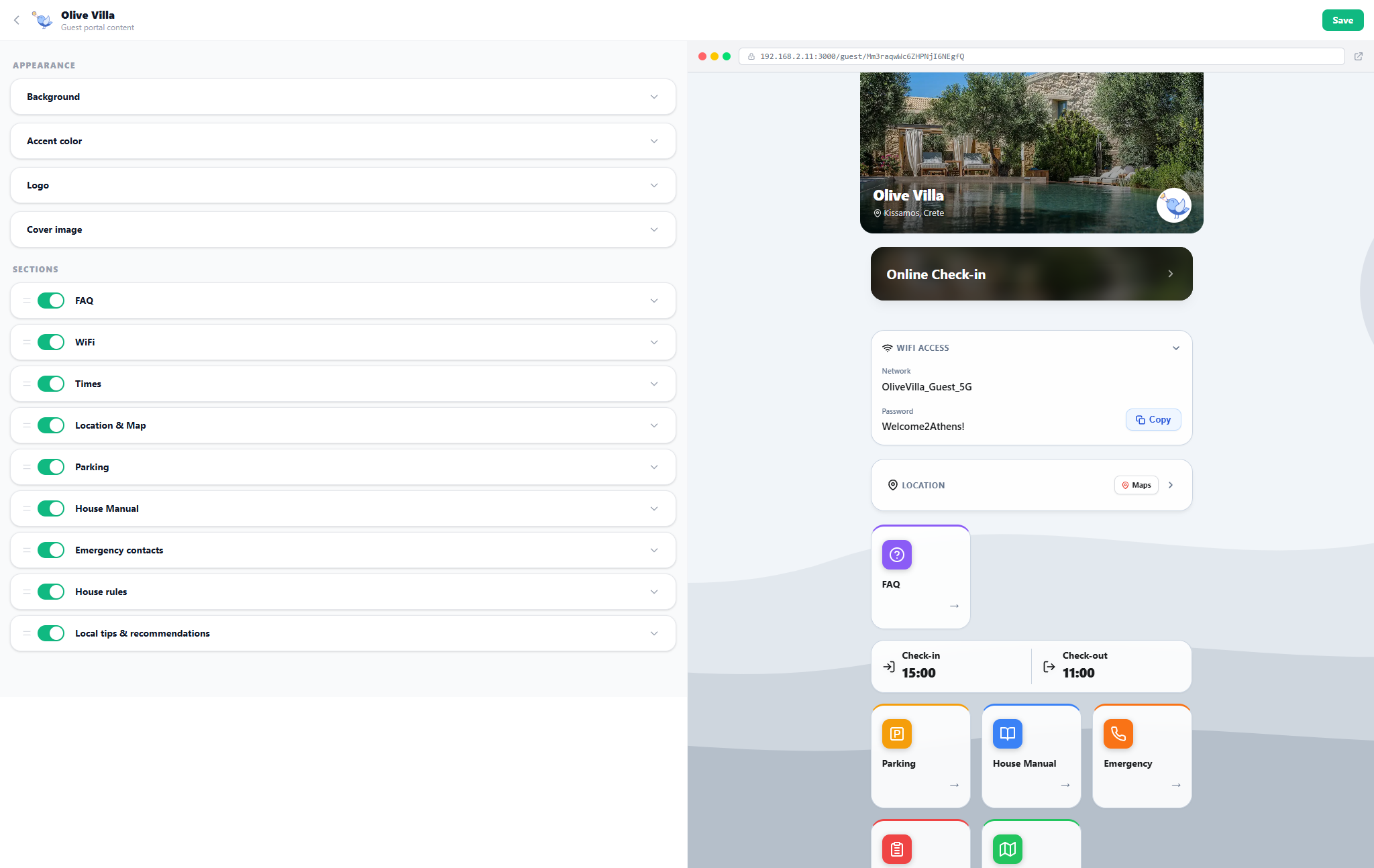Copy the WiFi password
The width and height of the screenshot is (1374, 868).
[1153, 420]
